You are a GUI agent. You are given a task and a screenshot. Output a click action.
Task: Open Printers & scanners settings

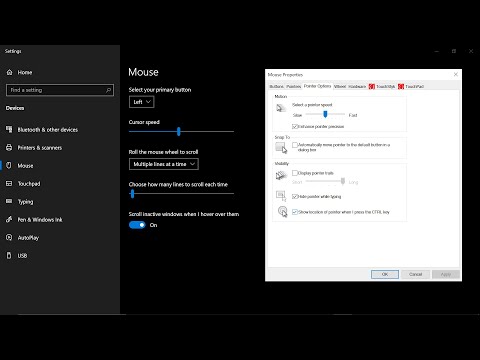click(x=40, y=148)
